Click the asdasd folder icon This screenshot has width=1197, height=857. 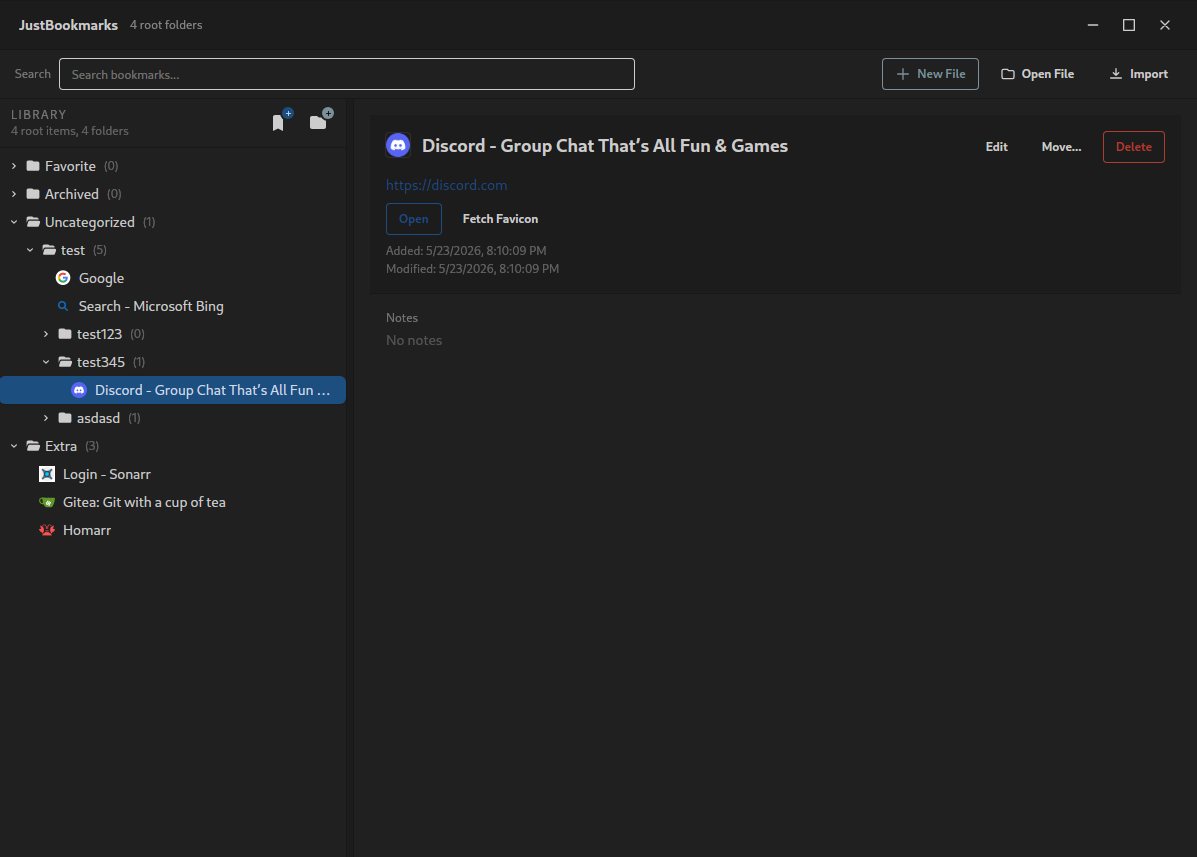[65, 417]
